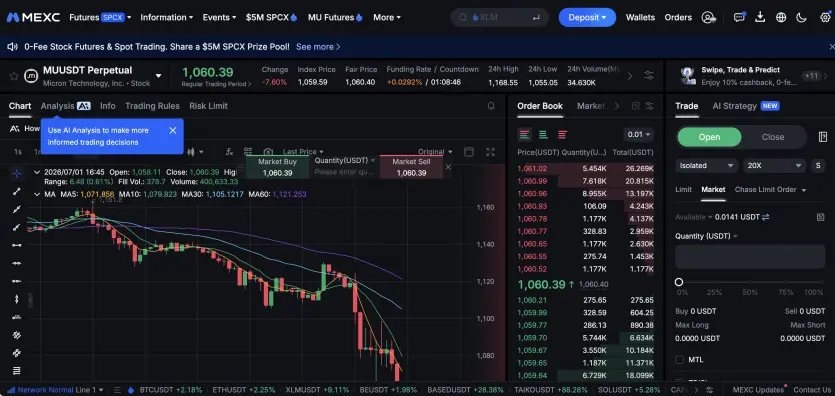Viewport: 835px width, 396px height.
Task: Select the trend line drawing tool
Action: tap(17, 192)
